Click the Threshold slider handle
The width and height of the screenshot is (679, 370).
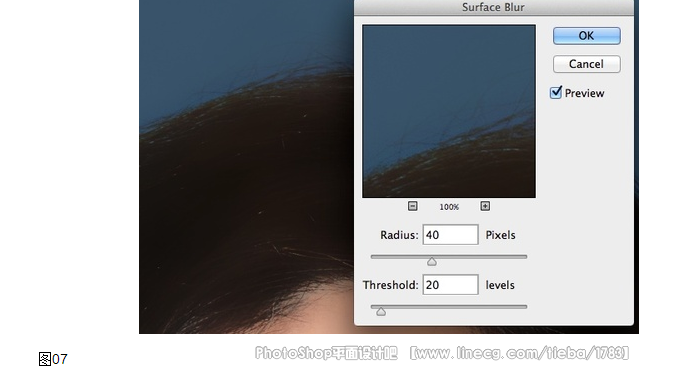pyautogui.click(x=381, y=311)
